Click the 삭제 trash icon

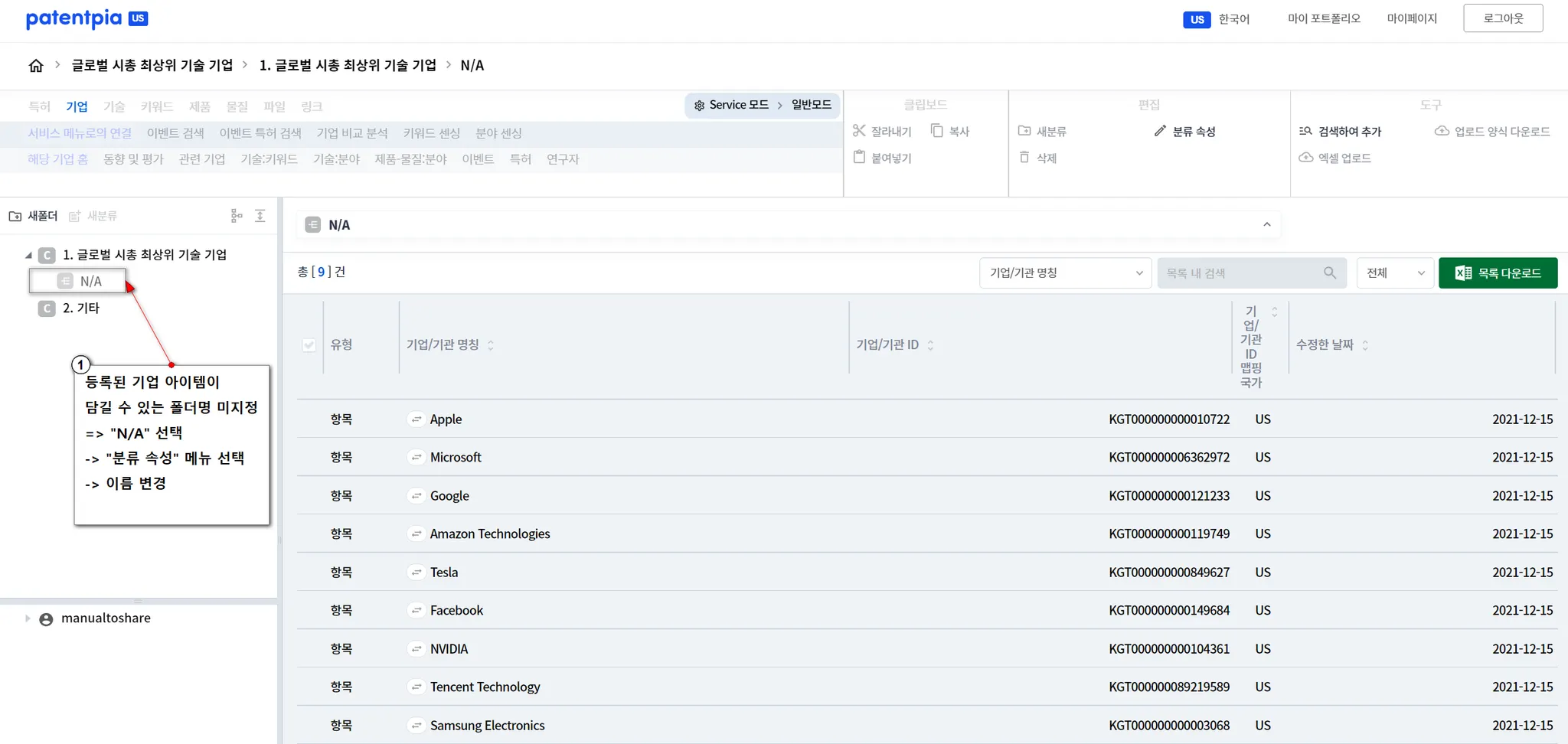point(1024,158)
